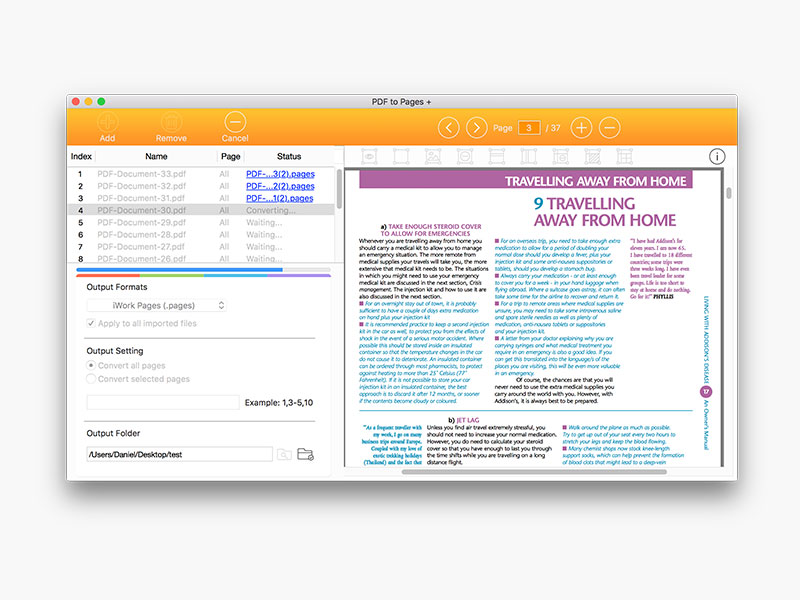Select the PDF-Document-26.pdf row
800x600 pixels.
pos(202,258)
